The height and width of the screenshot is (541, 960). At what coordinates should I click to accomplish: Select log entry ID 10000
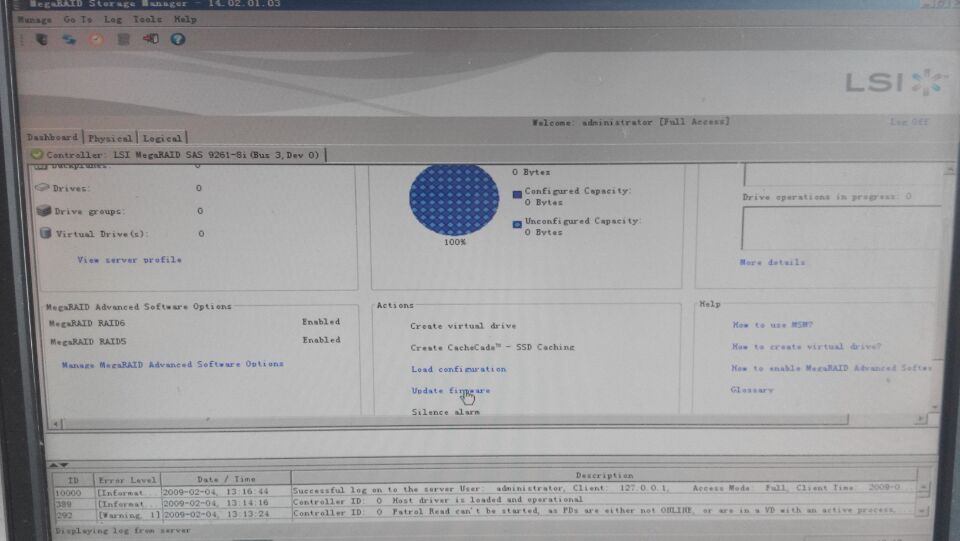pyautogui.click(x=485, y=490)
